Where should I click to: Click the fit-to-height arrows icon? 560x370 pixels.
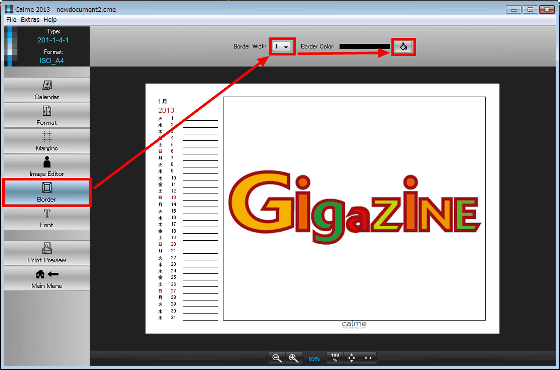tap(351, 358)
